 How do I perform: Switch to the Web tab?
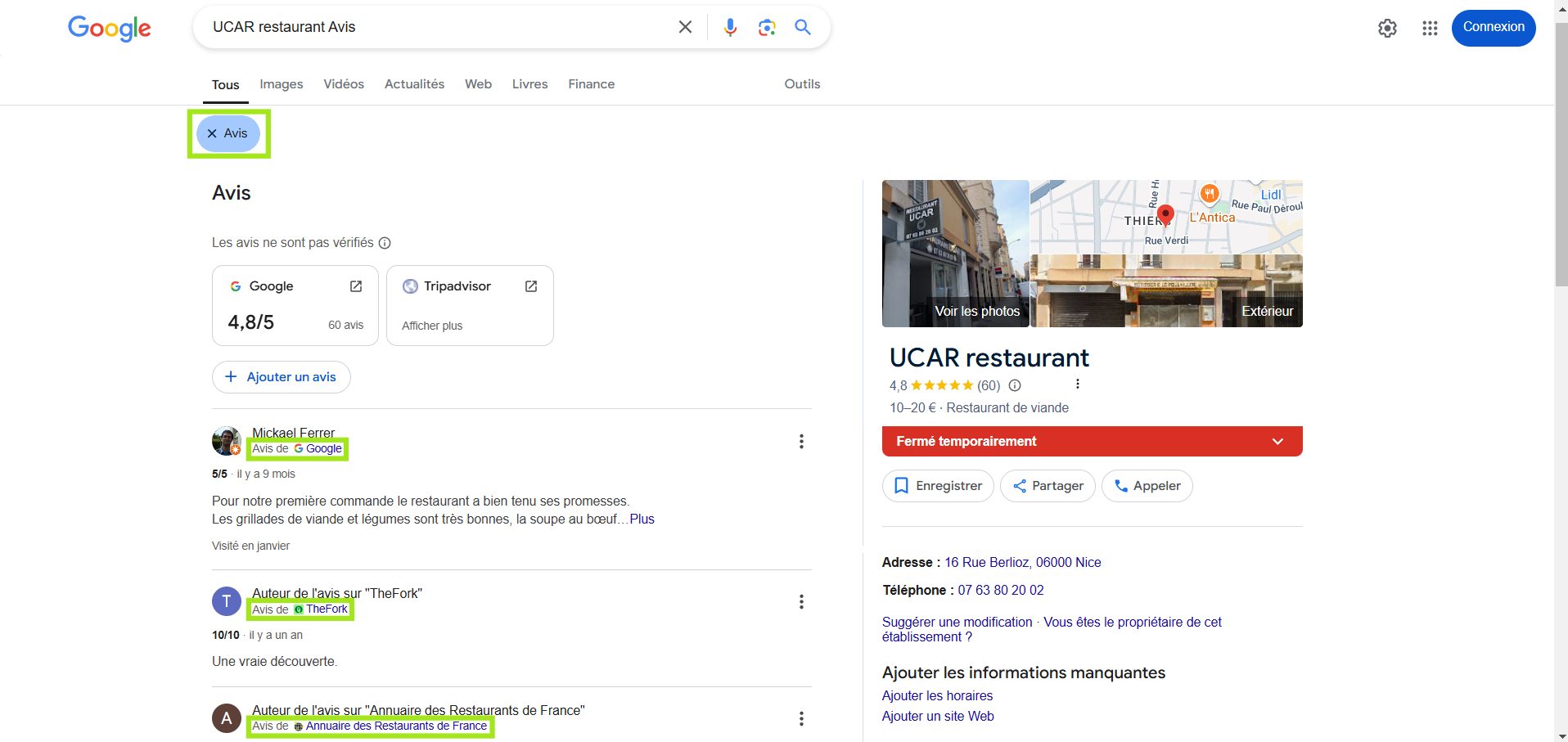click(x=479, y=84)
